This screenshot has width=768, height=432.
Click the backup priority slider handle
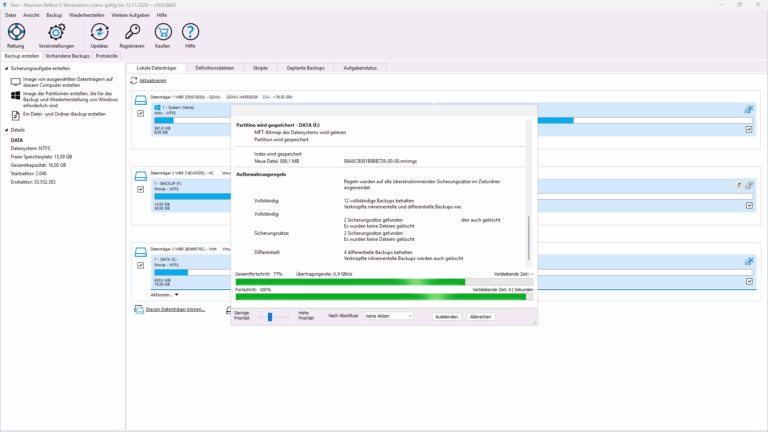click(x=270, y=317)
